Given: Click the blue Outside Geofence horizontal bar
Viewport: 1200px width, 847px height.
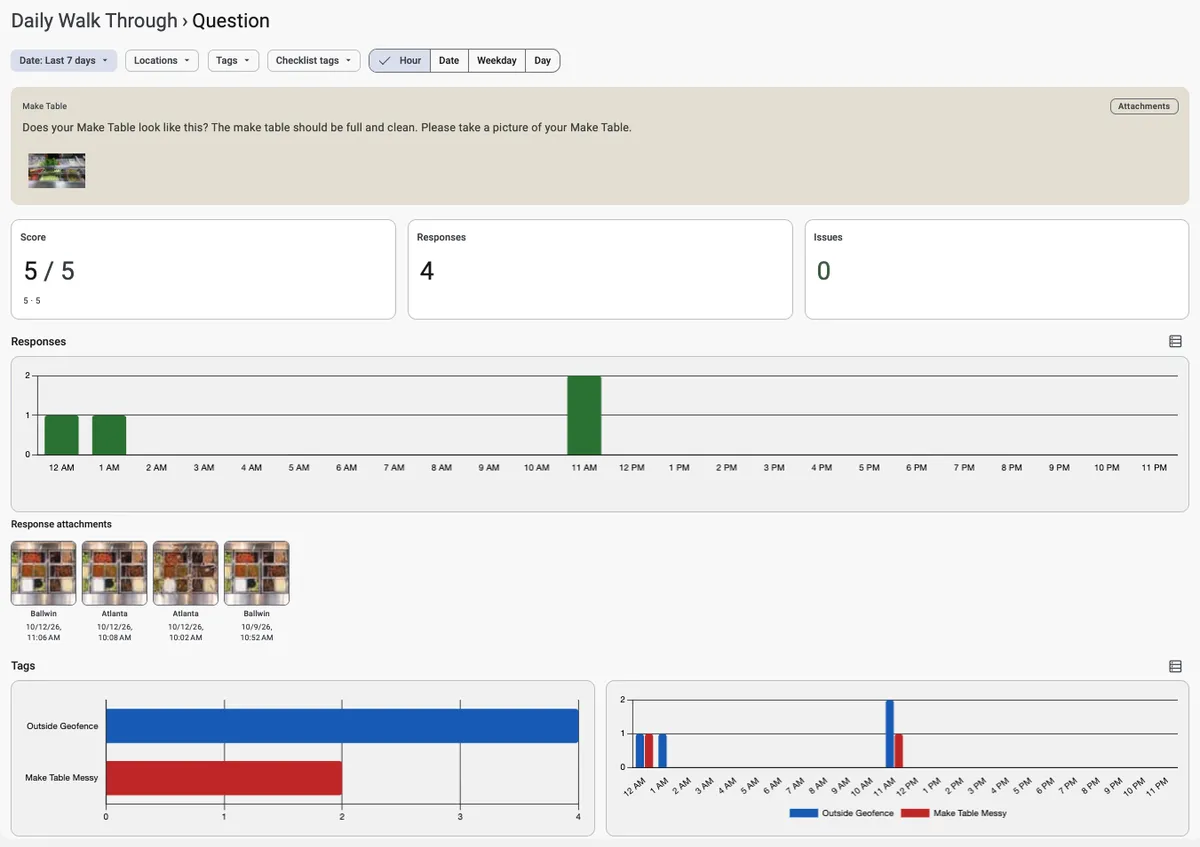Looking at the screenshot, I should click(342, 726).
